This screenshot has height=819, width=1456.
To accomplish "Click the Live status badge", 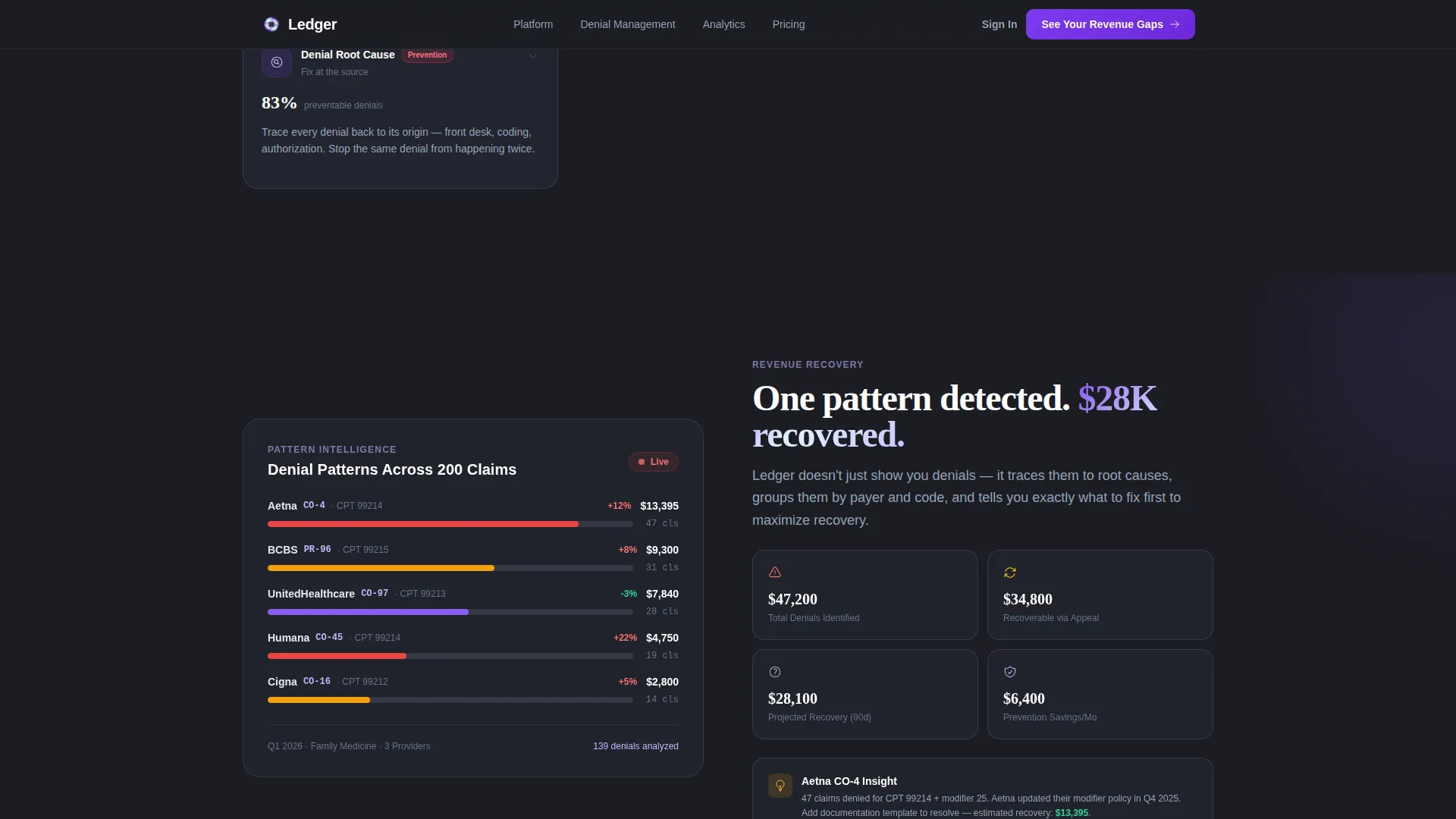I will click(x=654, y=462).
